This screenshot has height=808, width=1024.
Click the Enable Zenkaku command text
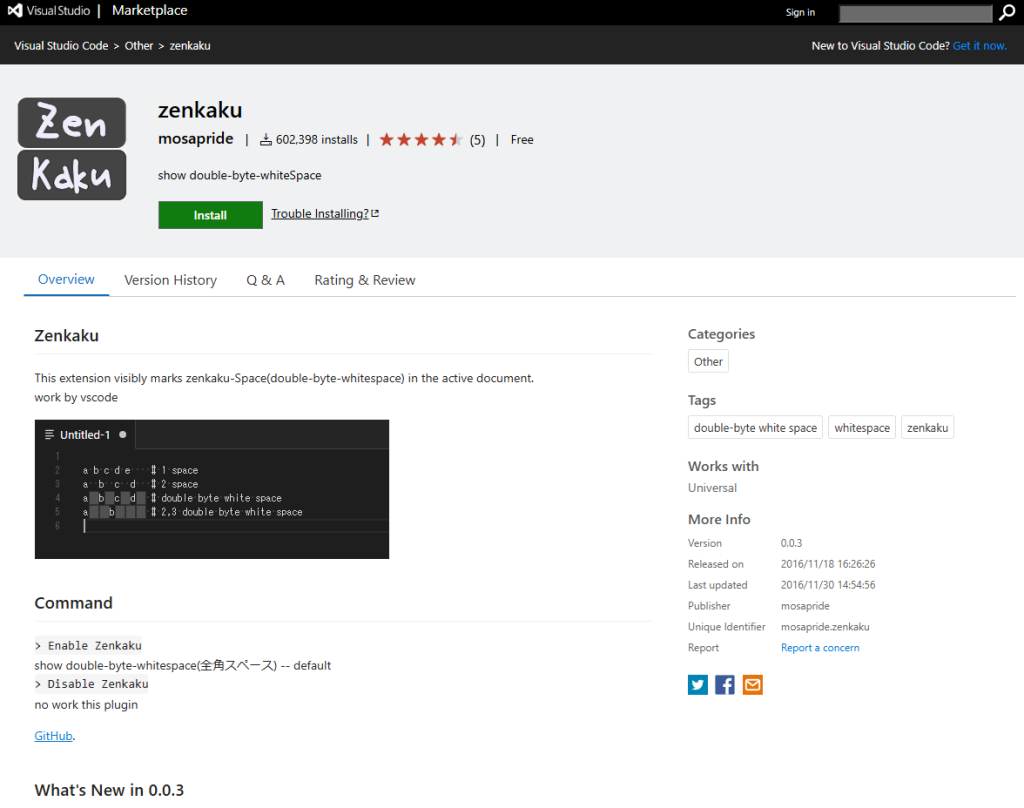[x=88, y=645]
